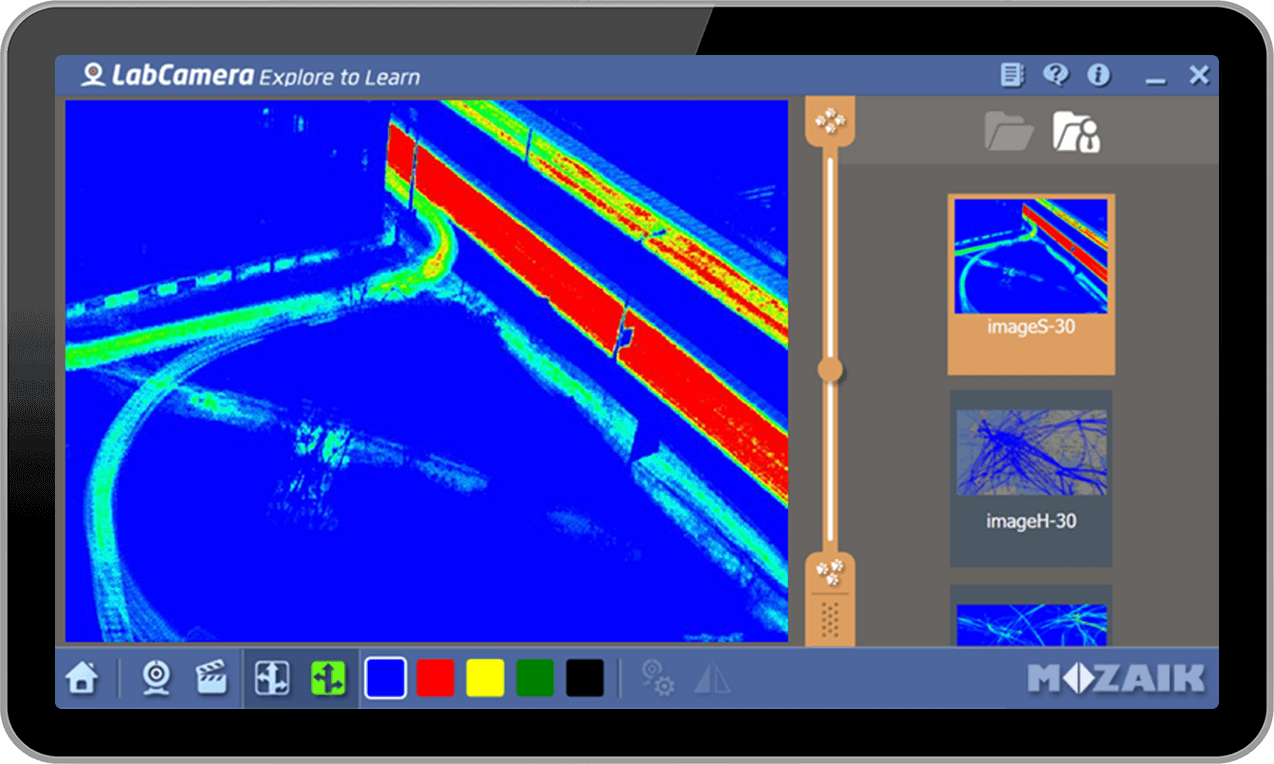Image resolution: width=1274 pixels, height=764 pixels.
Task: Open the user's personal folder icon
Action: (x=1076, y=132)
